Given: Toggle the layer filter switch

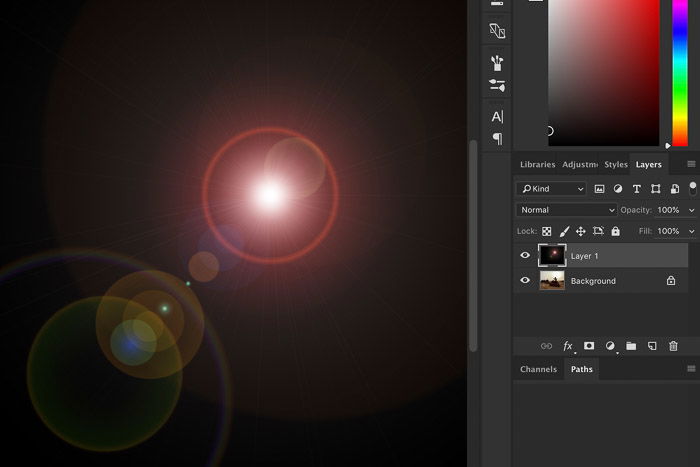Looking at the screenshot, I should (692, 188).
